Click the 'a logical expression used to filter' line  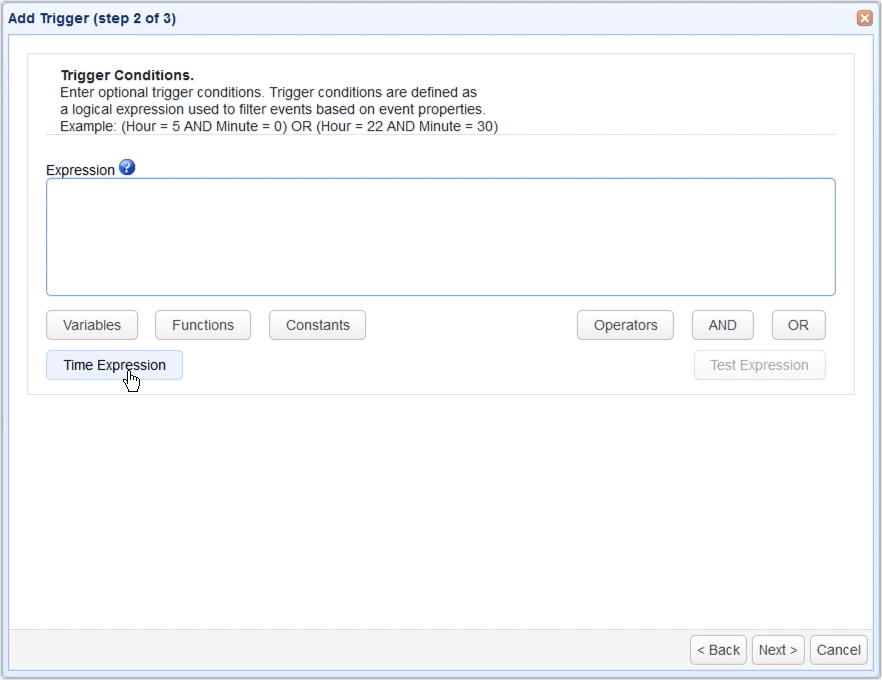click(x=272, y=109)
